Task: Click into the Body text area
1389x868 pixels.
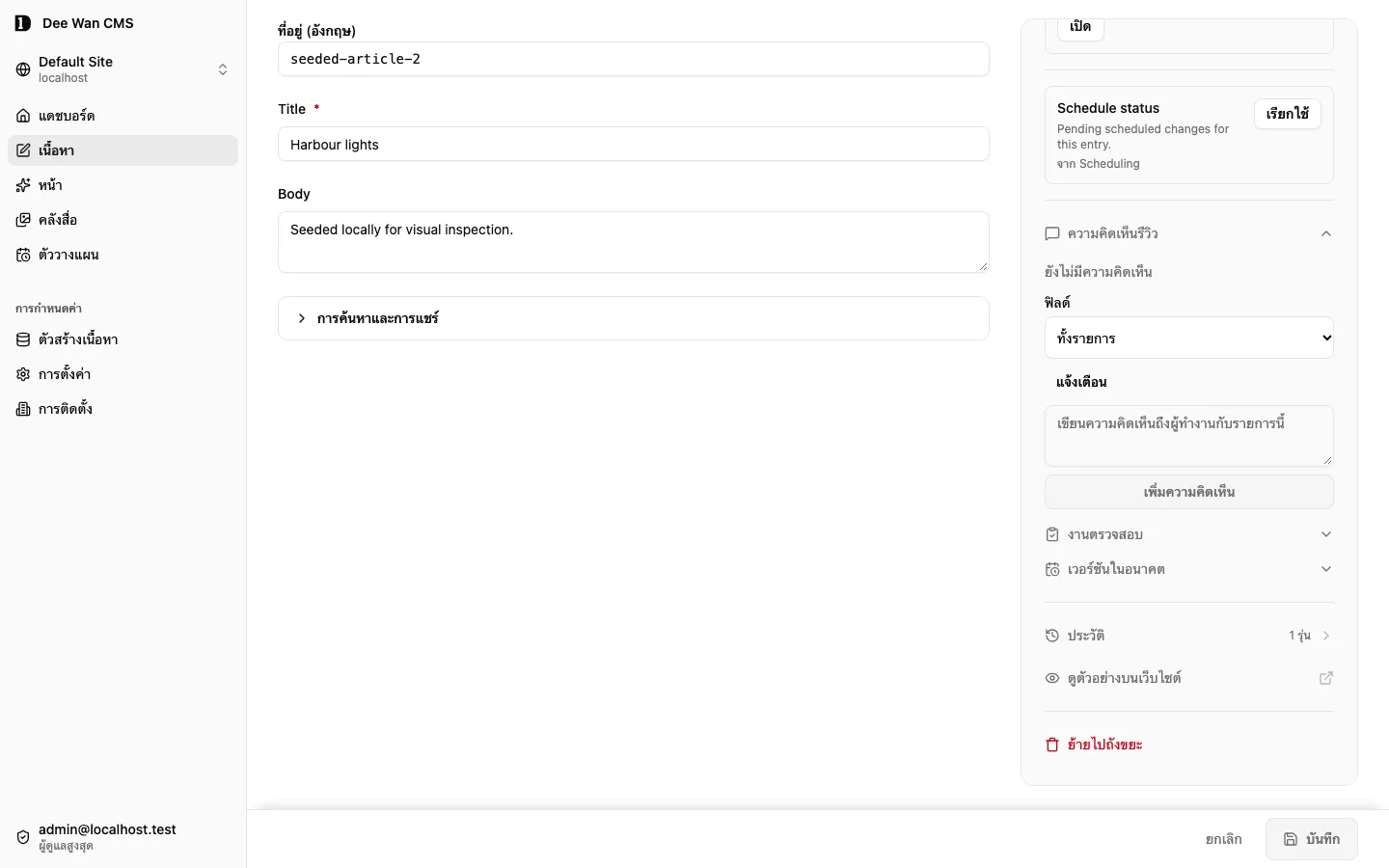Action: click(x=634, y=242)
